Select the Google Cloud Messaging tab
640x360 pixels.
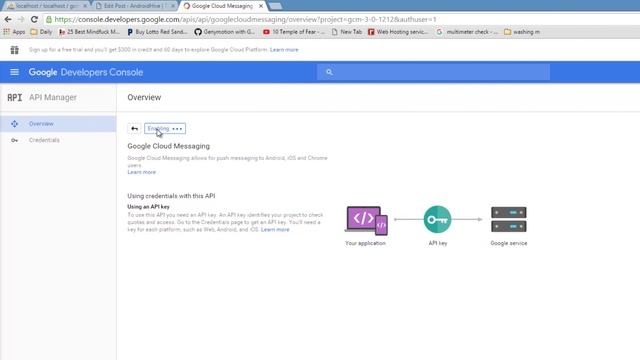(221, 6)
